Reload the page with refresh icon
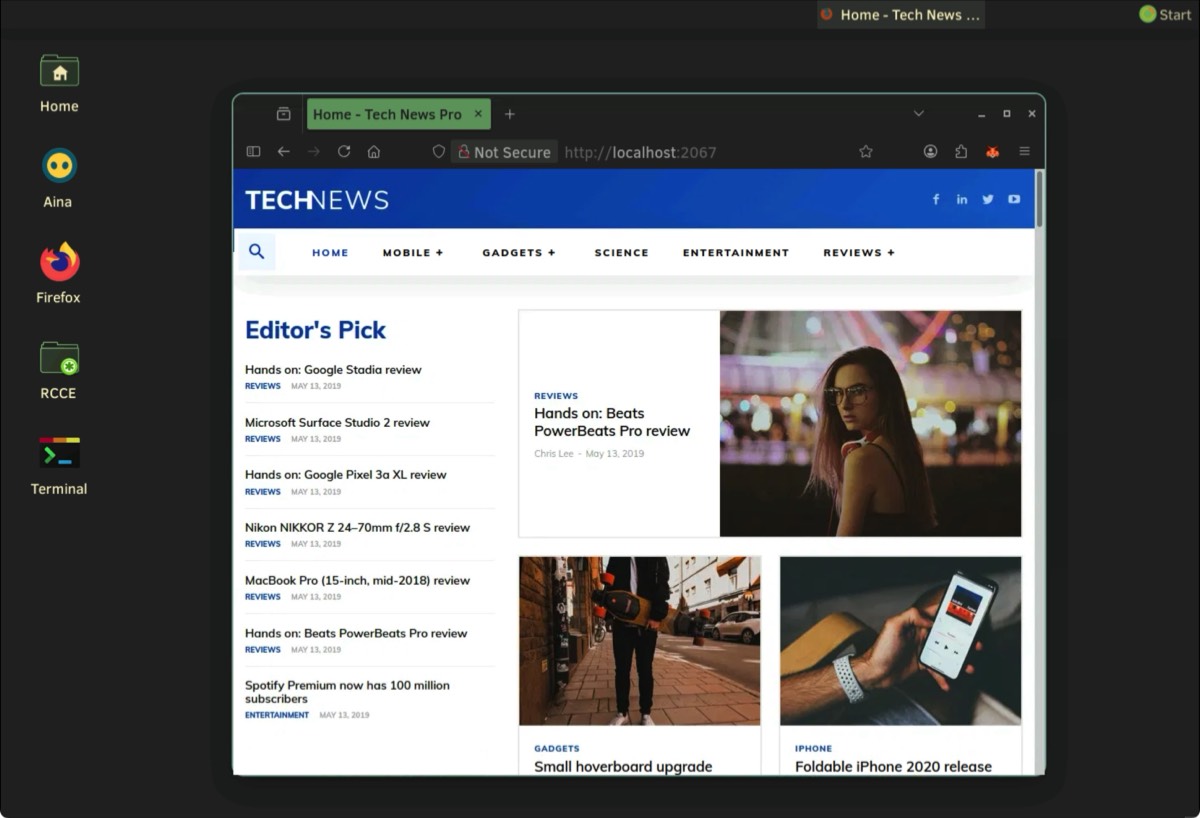 344,152
